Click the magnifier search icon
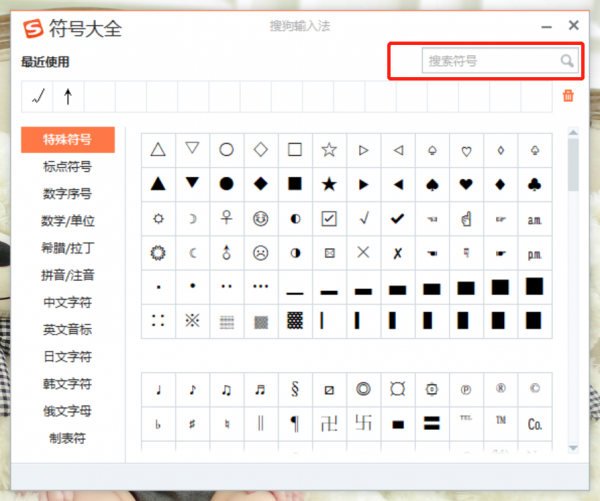This screenshot has width=600, height=501. 567,60
